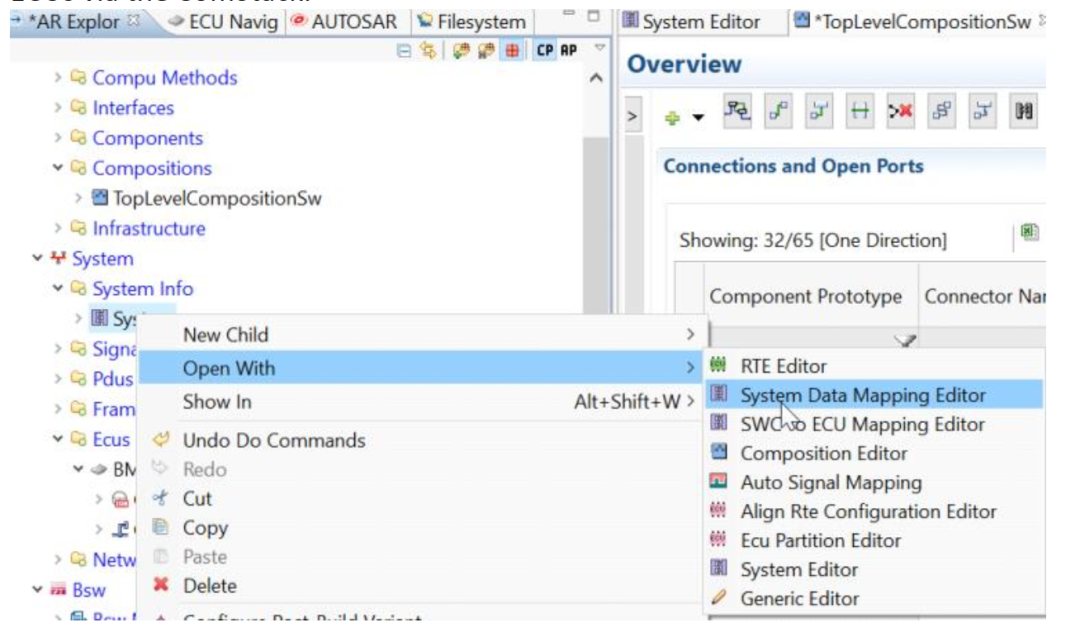
Task: Click the Excel export icon near Showing label
Action: 1029,232
